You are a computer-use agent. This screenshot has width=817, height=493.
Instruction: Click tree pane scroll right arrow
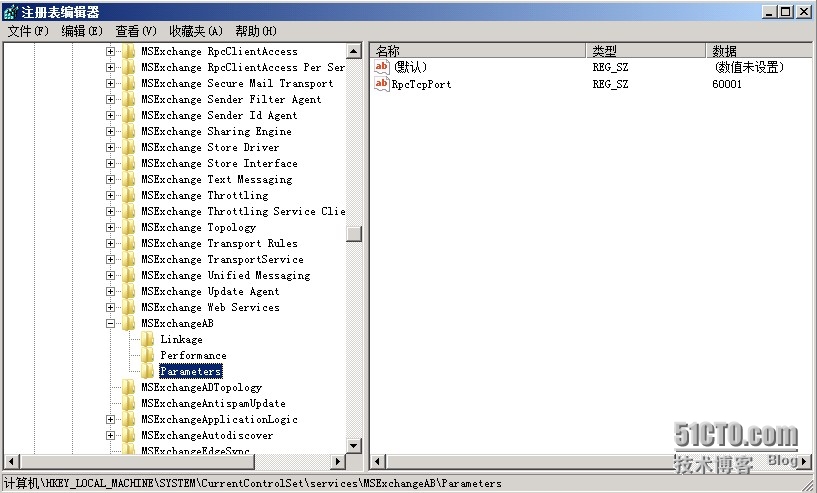pyautogui.click(x=338, y=462)
